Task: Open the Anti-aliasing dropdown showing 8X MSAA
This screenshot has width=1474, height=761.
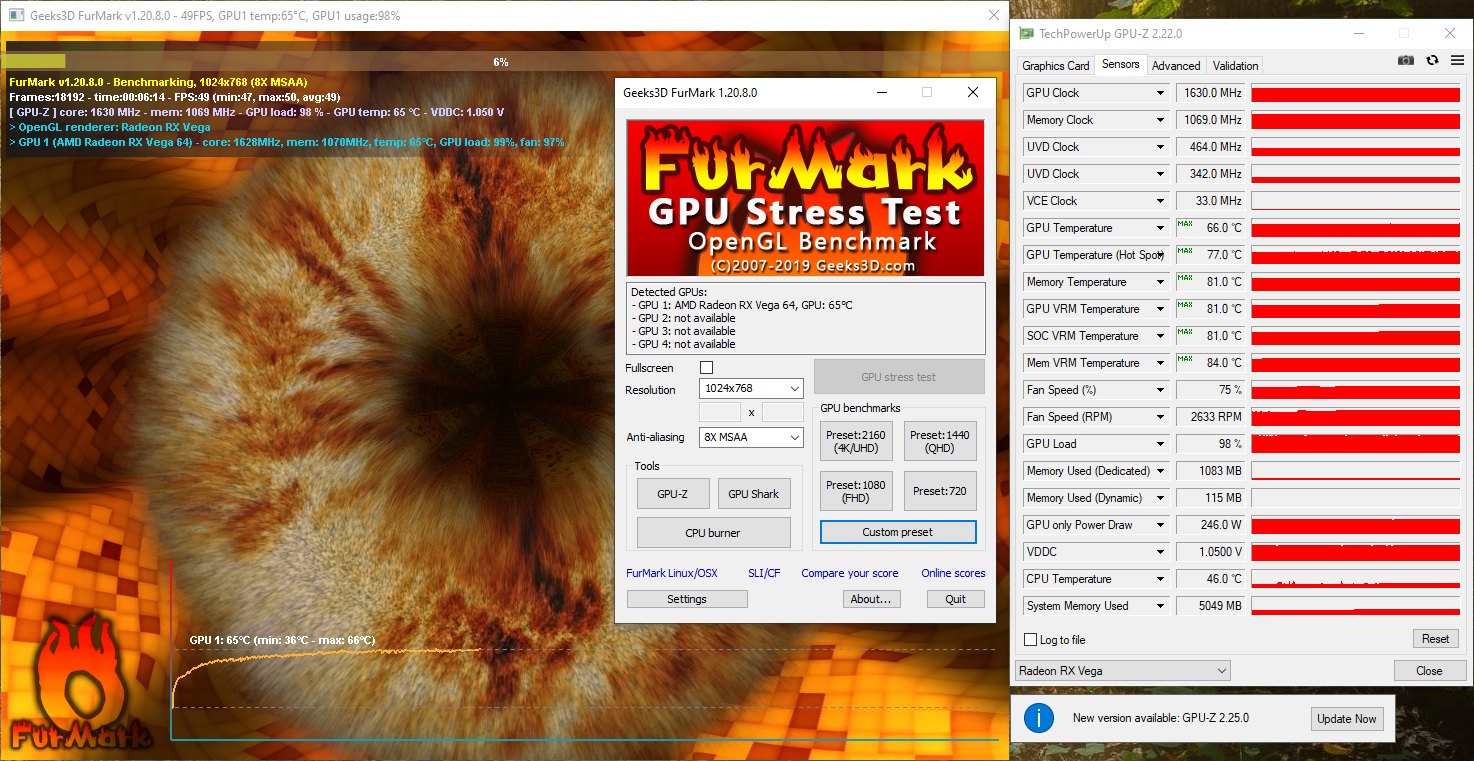Action: pyautogui.click(x=751, y=437)
